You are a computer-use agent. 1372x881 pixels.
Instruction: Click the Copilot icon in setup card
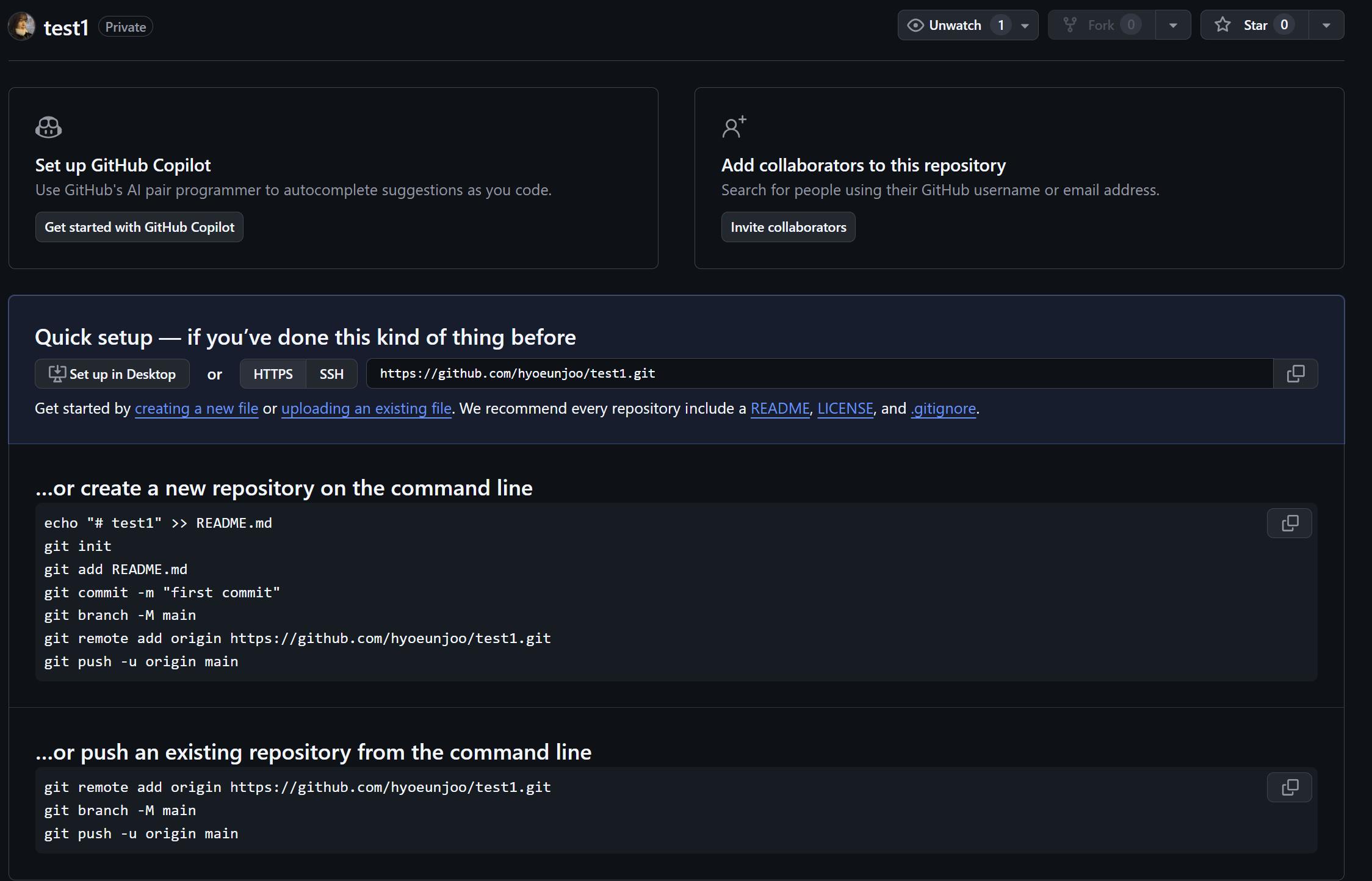[48, 128]
